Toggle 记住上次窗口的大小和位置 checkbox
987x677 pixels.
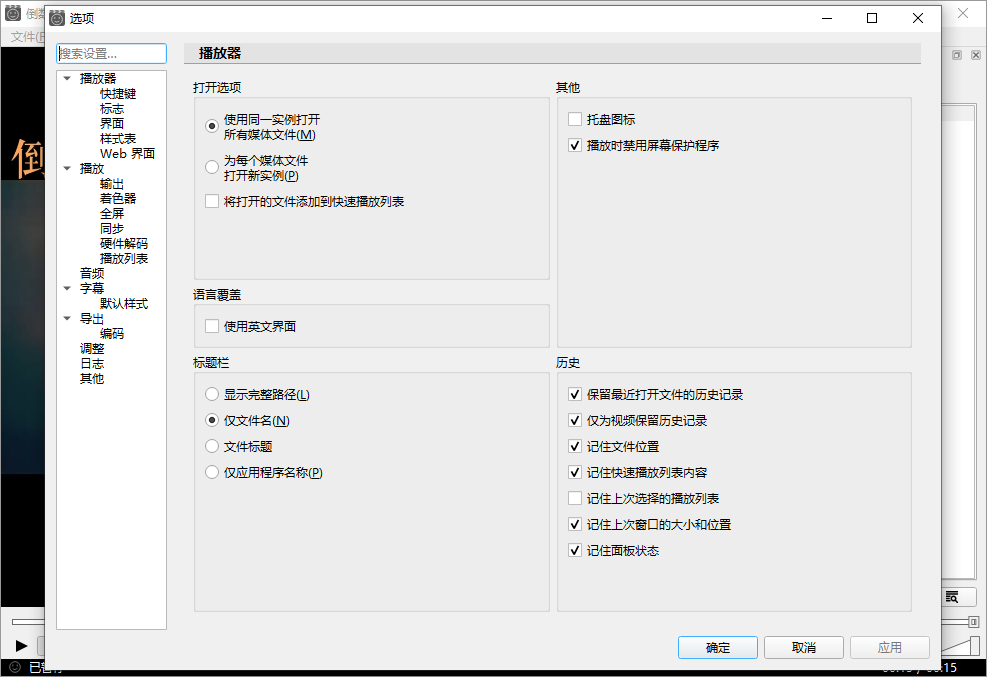coord(575,524)
